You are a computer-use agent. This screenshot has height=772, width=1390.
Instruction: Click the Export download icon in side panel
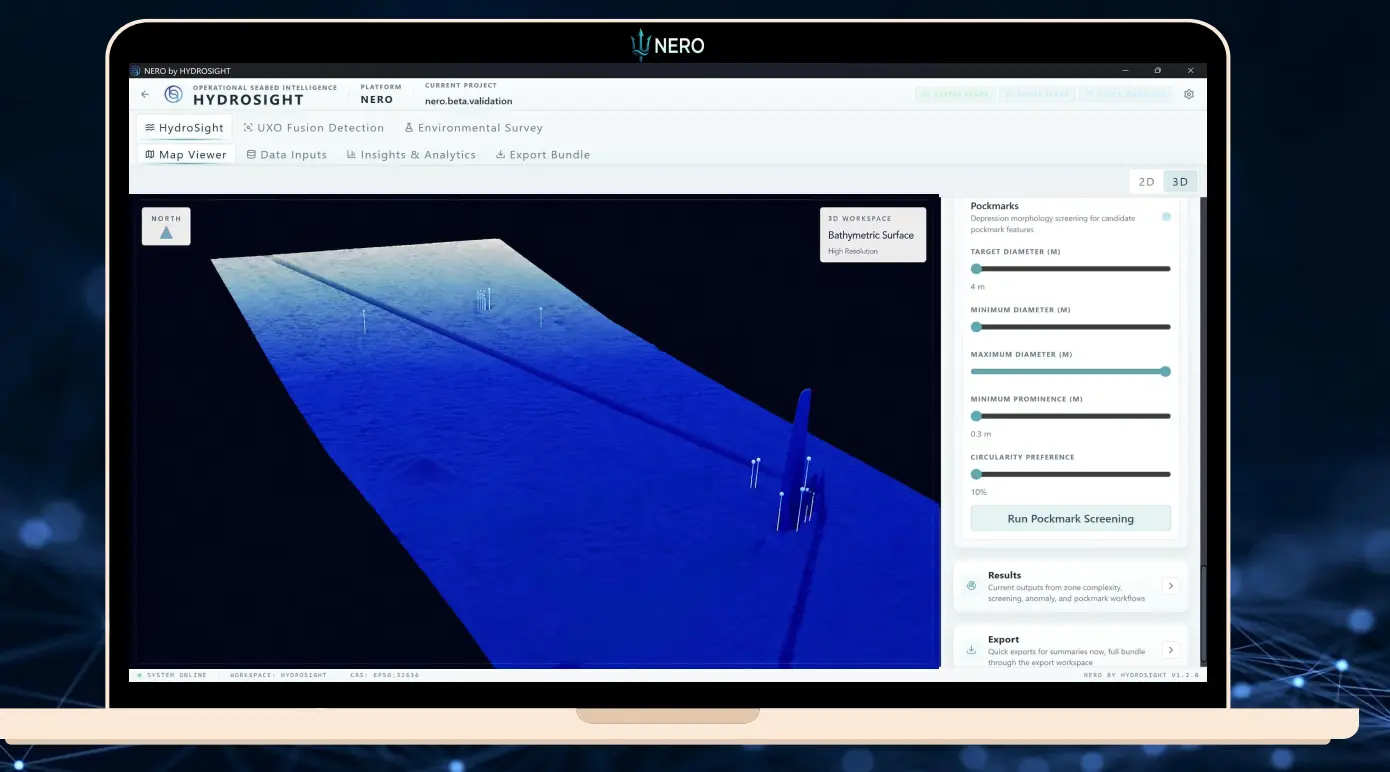tap(971, 650)
